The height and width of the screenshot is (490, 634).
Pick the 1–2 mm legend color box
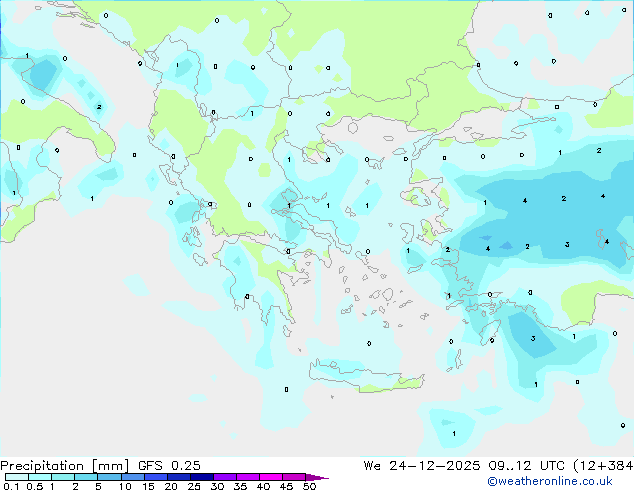pos(63,477)
